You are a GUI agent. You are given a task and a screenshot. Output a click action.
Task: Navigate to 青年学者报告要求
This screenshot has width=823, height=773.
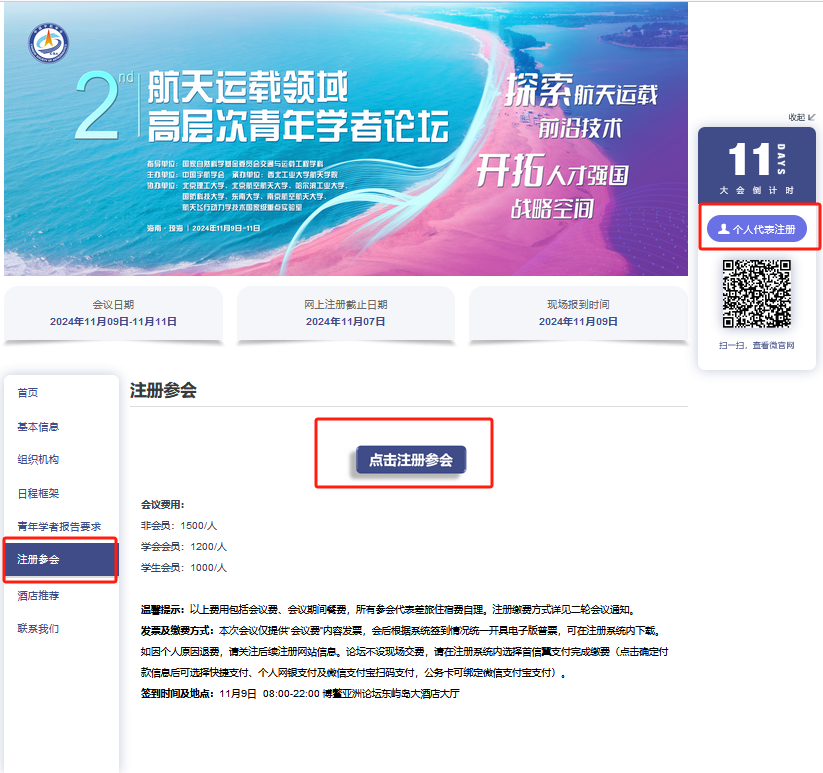[59, 527]
